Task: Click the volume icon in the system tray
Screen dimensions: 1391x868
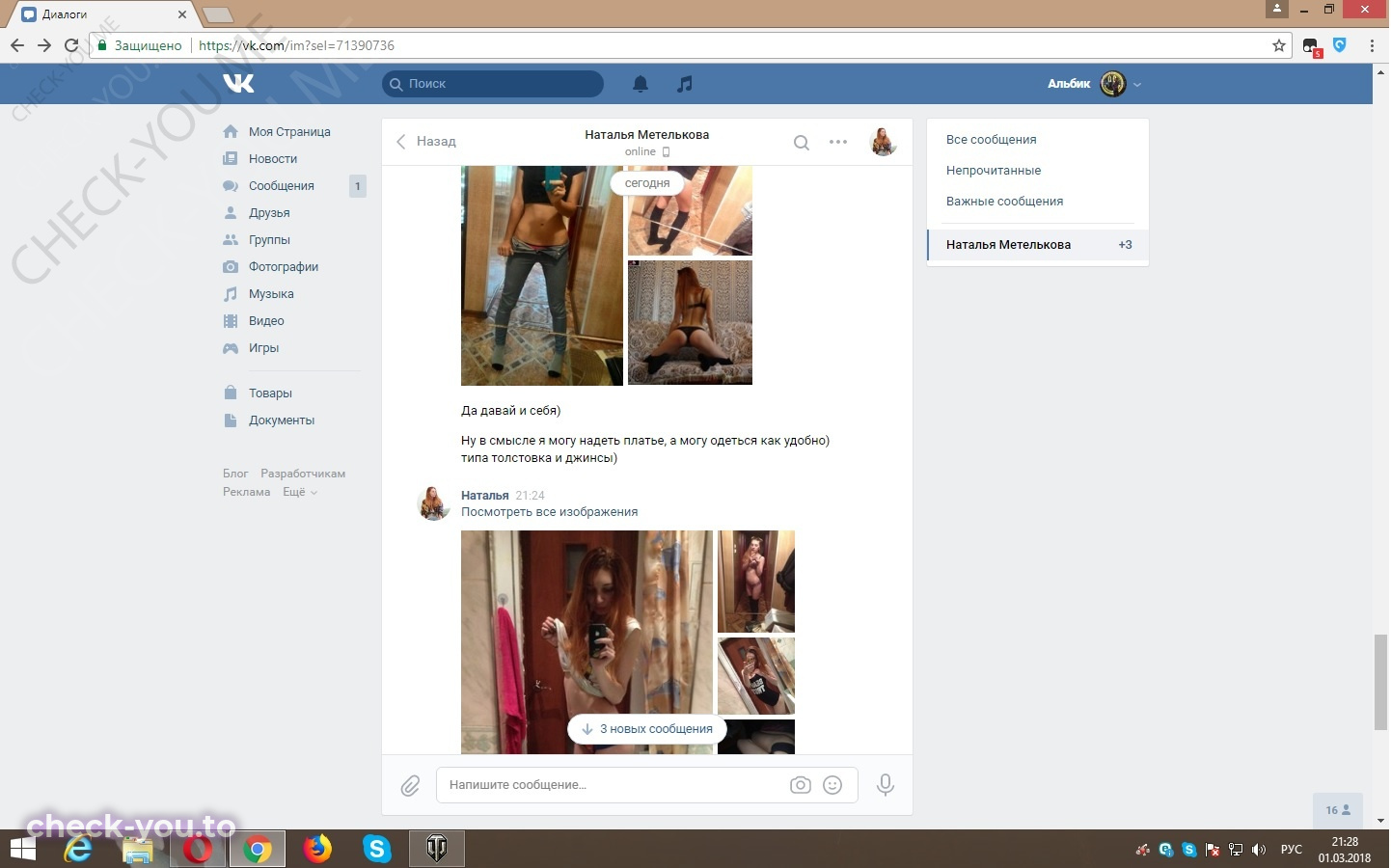Action: [1259, 850]
